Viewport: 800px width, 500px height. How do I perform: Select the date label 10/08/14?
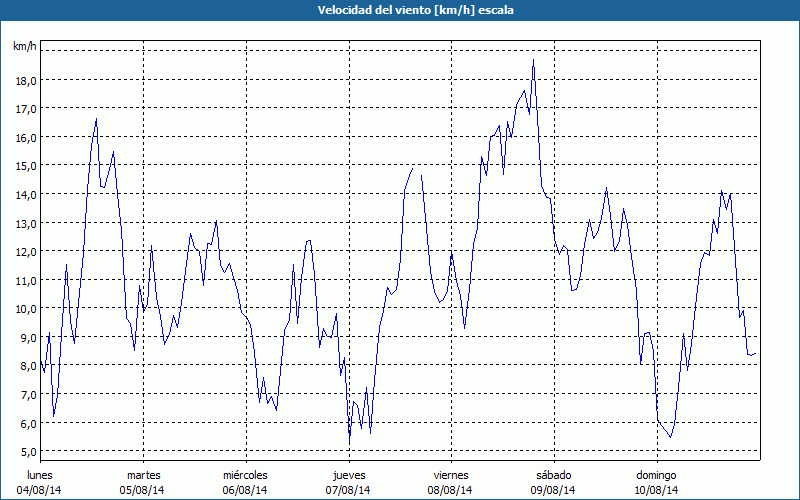pos(656,490)
